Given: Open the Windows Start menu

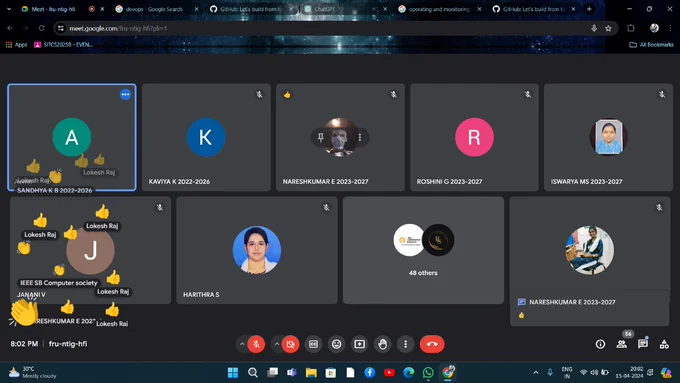Looking at the screenshot, I should pyautogui.click(x=233, y=373).
